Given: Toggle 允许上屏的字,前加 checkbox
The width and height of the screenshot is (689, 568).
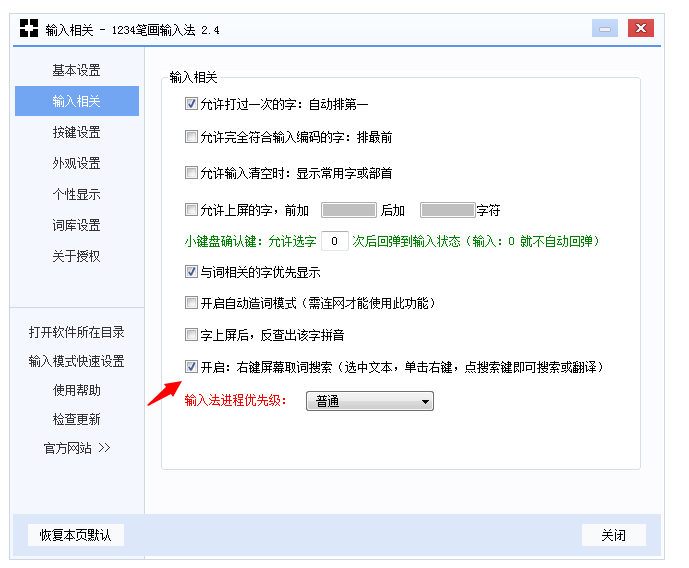Looking at the screenshot, I should pos(191,210).
